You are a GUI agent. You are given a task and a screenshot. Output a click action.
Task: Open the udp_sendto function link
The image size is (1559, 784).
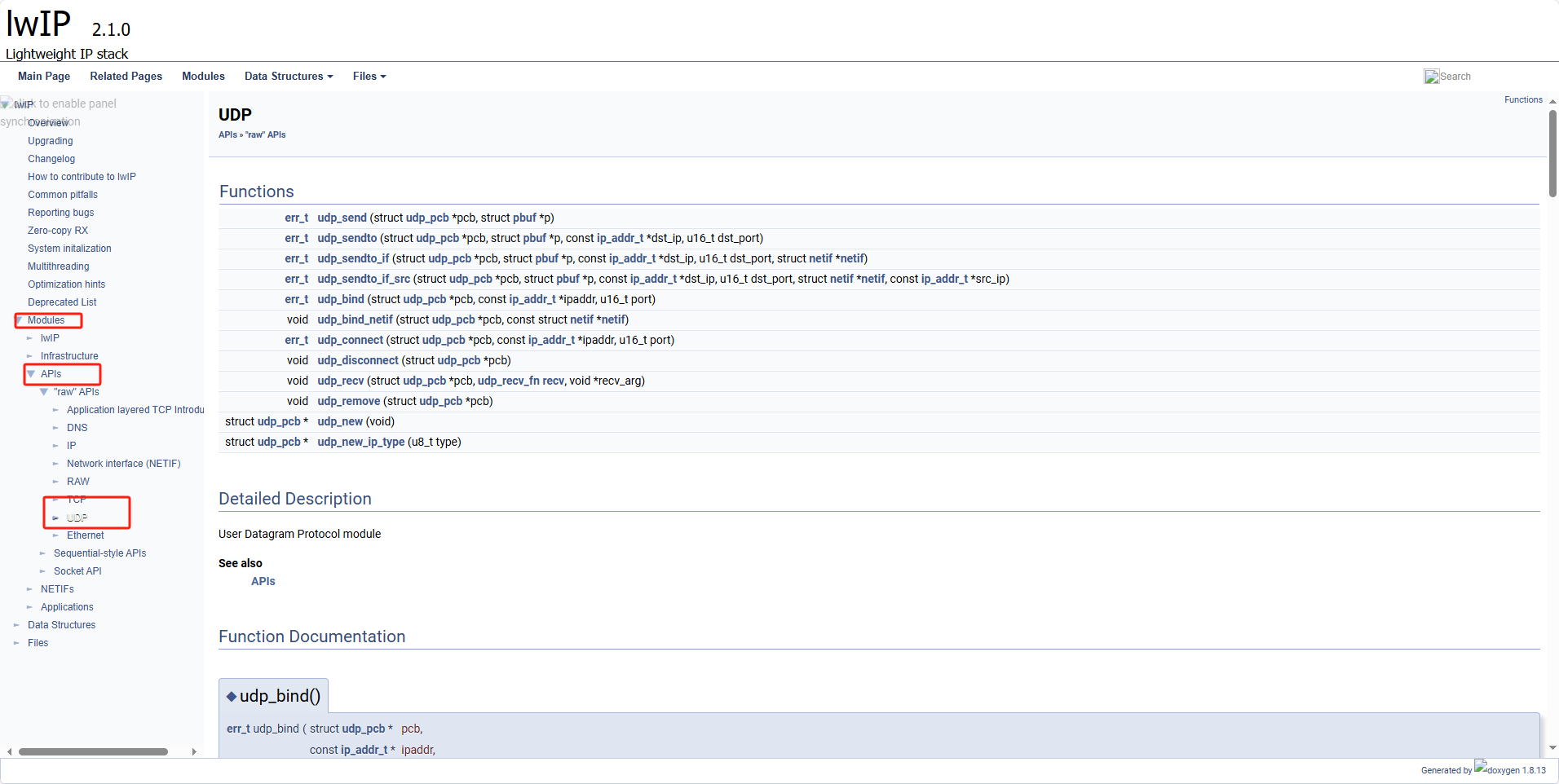click(x=347, y=238)
